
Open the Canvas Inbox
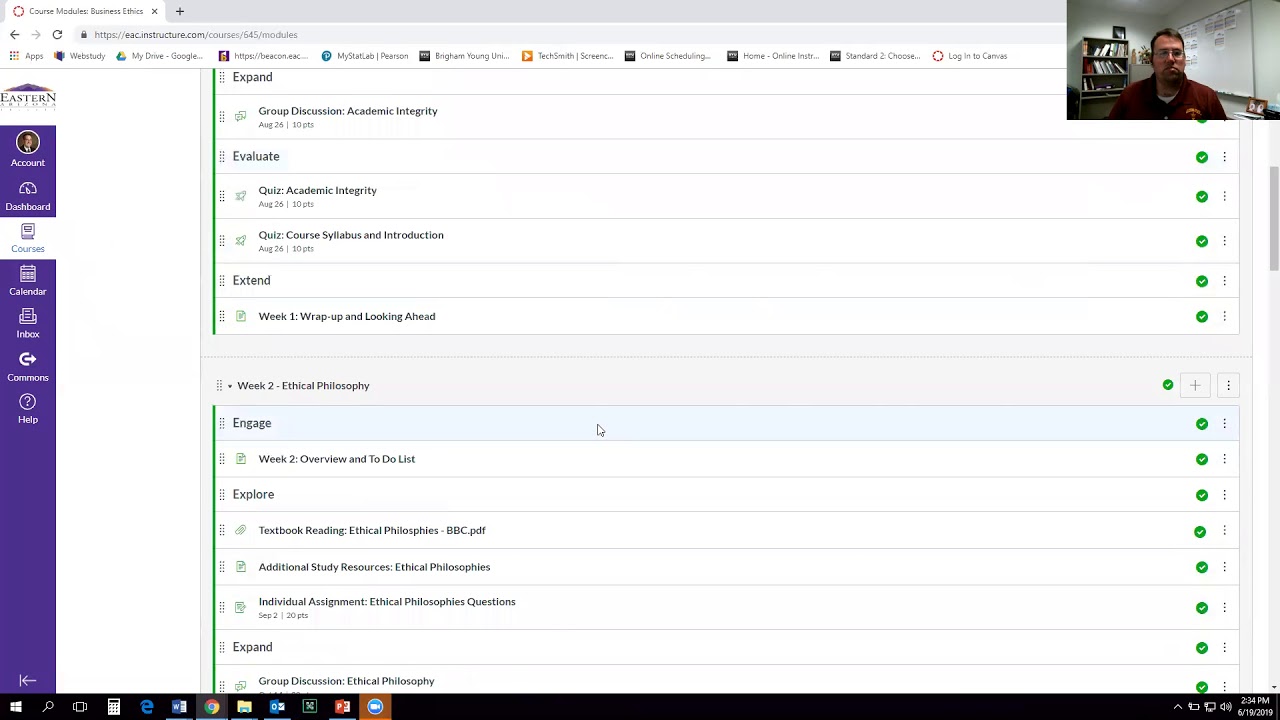(x=28, y=324)
